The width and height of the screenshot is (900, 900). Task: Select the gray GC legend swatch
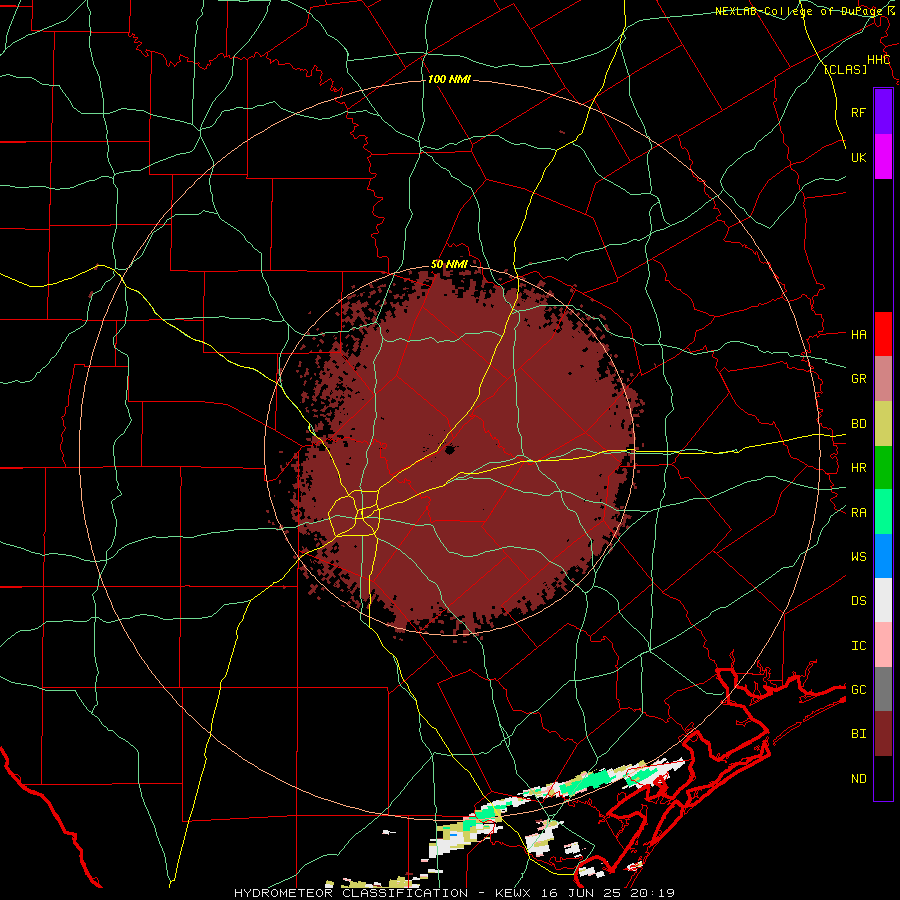(x=883, y=689)
